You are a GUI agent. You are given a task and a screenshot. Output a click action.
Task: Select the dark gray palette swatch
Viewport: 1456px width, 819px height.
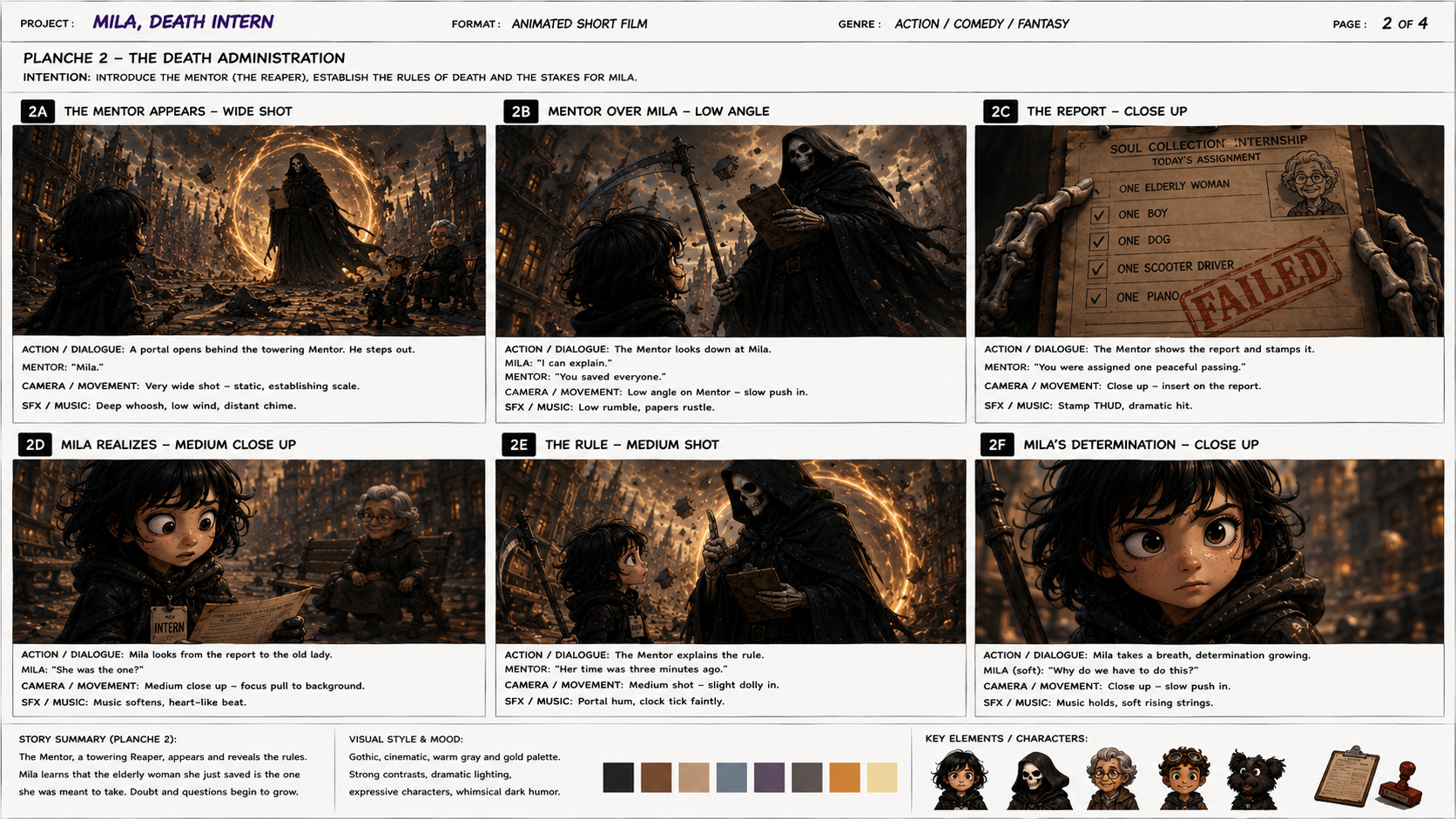(806, 777)
